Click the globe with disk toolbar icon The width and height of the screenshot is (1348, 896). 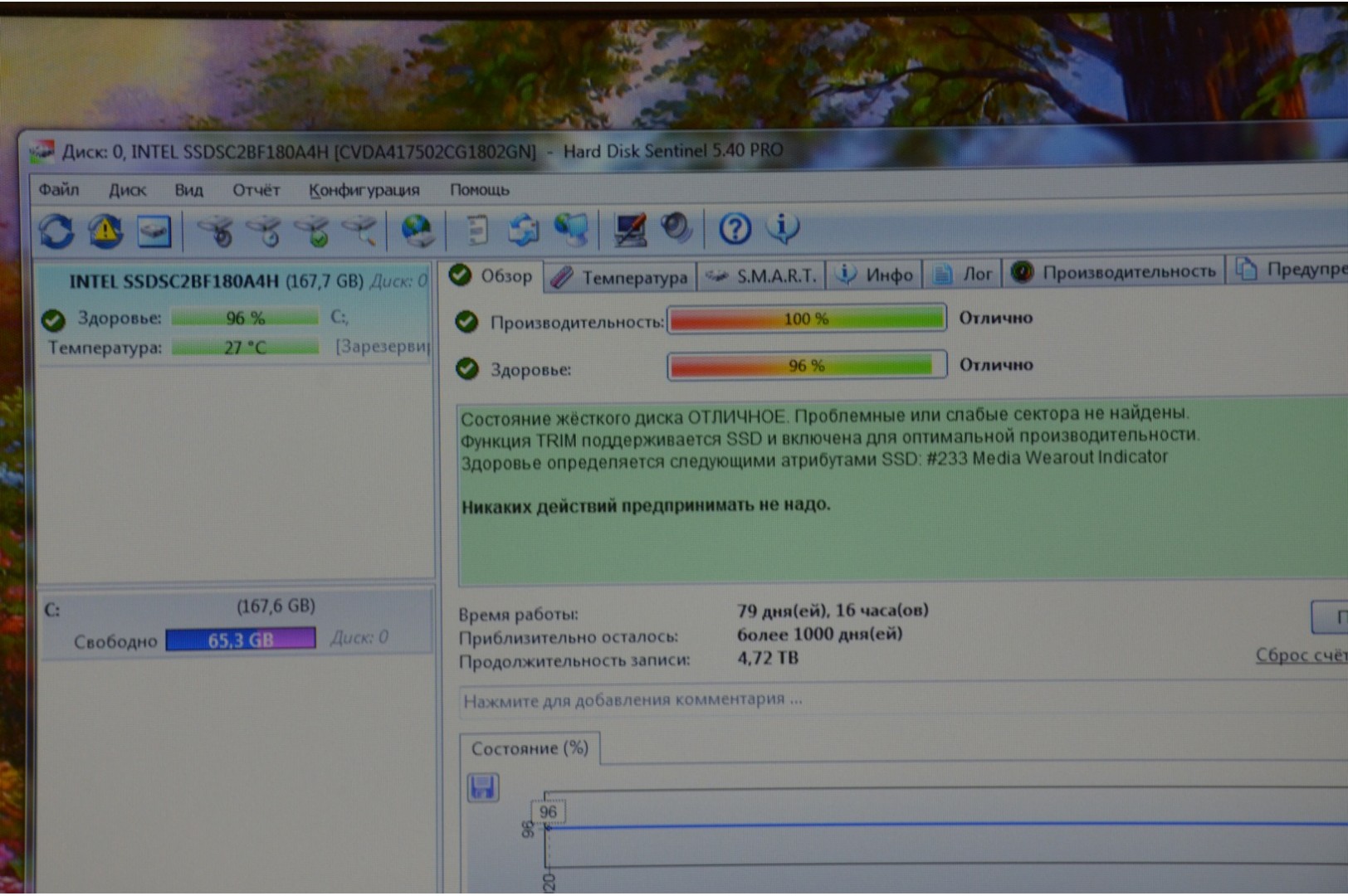click(x=417, y=231)
